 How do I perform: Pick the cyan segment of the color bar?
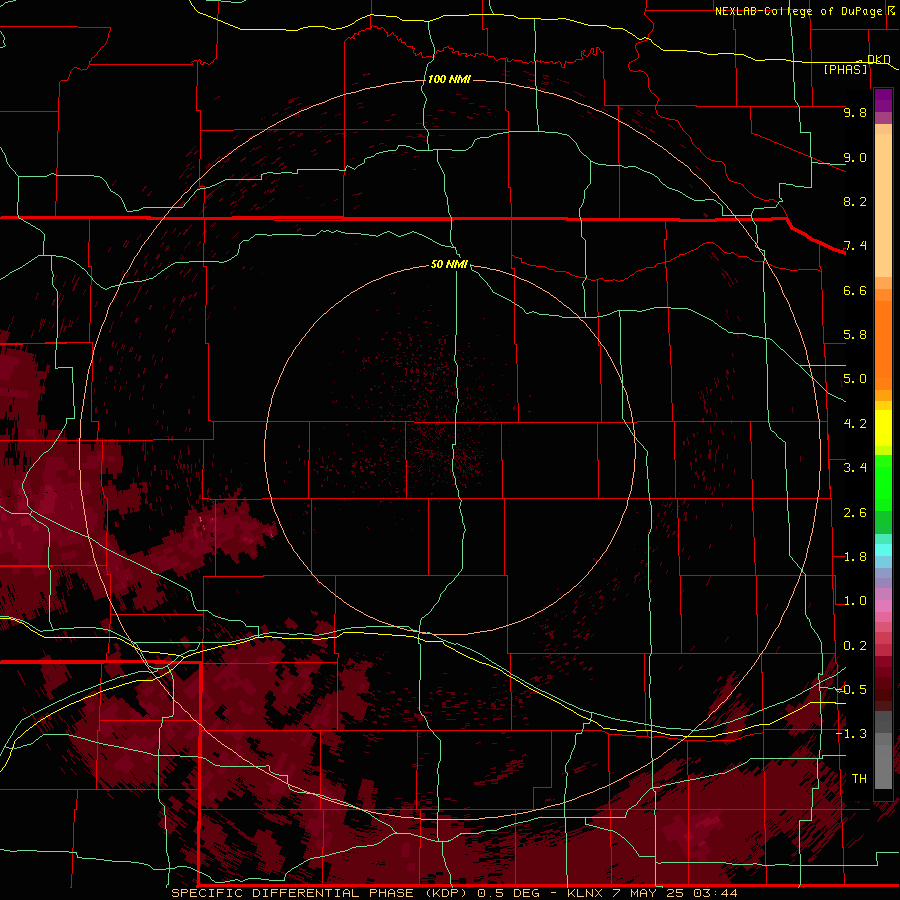pyautogui.click(x=883, y=550)
